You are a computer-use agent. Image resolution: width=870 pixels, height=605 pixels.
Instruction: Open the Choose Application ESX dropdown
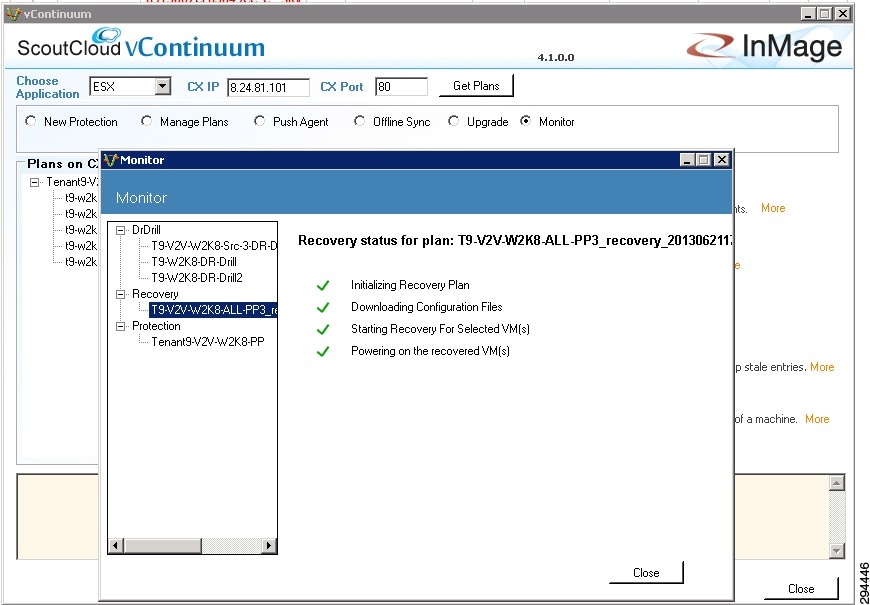[162, 87]
